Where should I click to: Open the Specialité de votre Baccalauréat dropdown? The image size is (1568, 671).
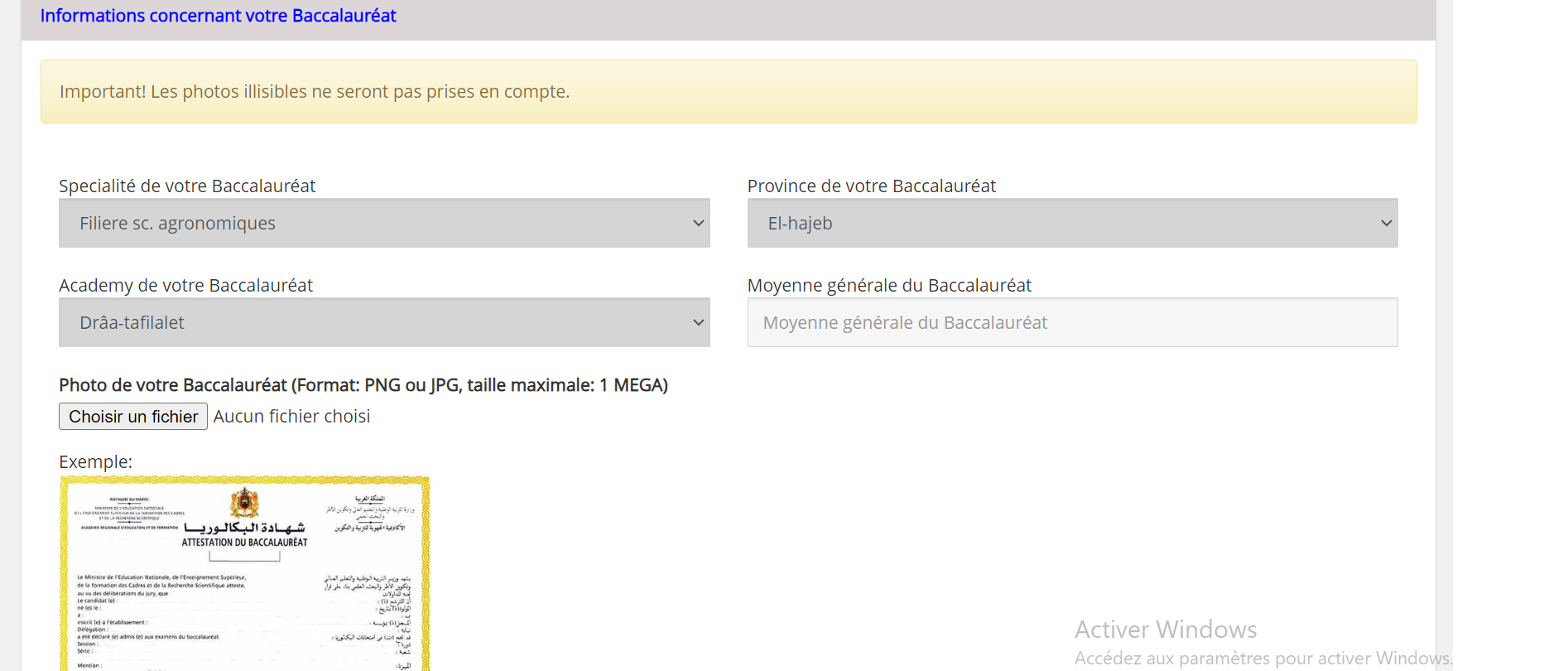(383, 223)
